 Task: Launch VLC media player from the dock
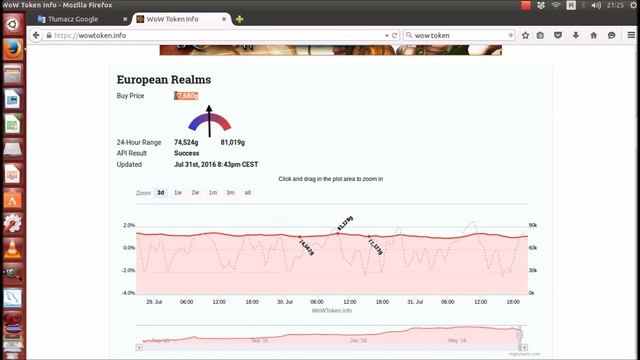click(x=12, y=249)
